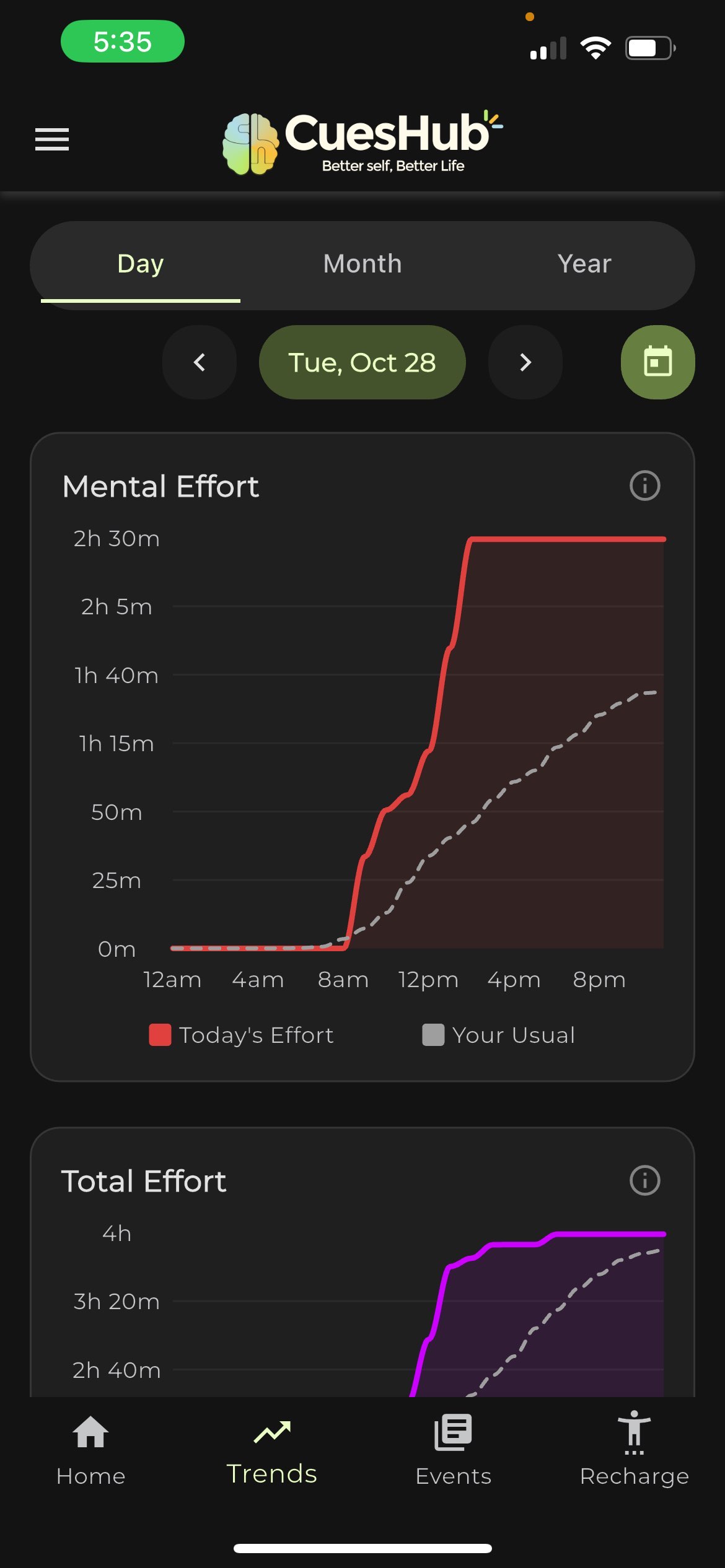Select the Day tab
The height and width of the screenshot is (1568, 725).
141,264
